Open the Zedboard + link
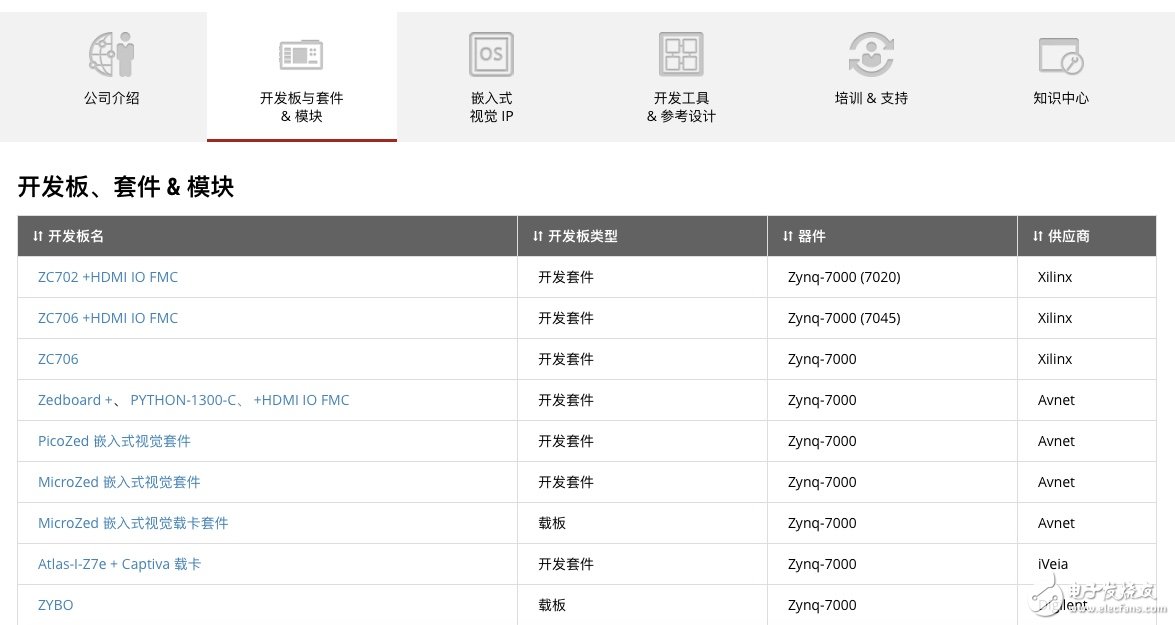The image size is (1175, 625). click(75, 400)
